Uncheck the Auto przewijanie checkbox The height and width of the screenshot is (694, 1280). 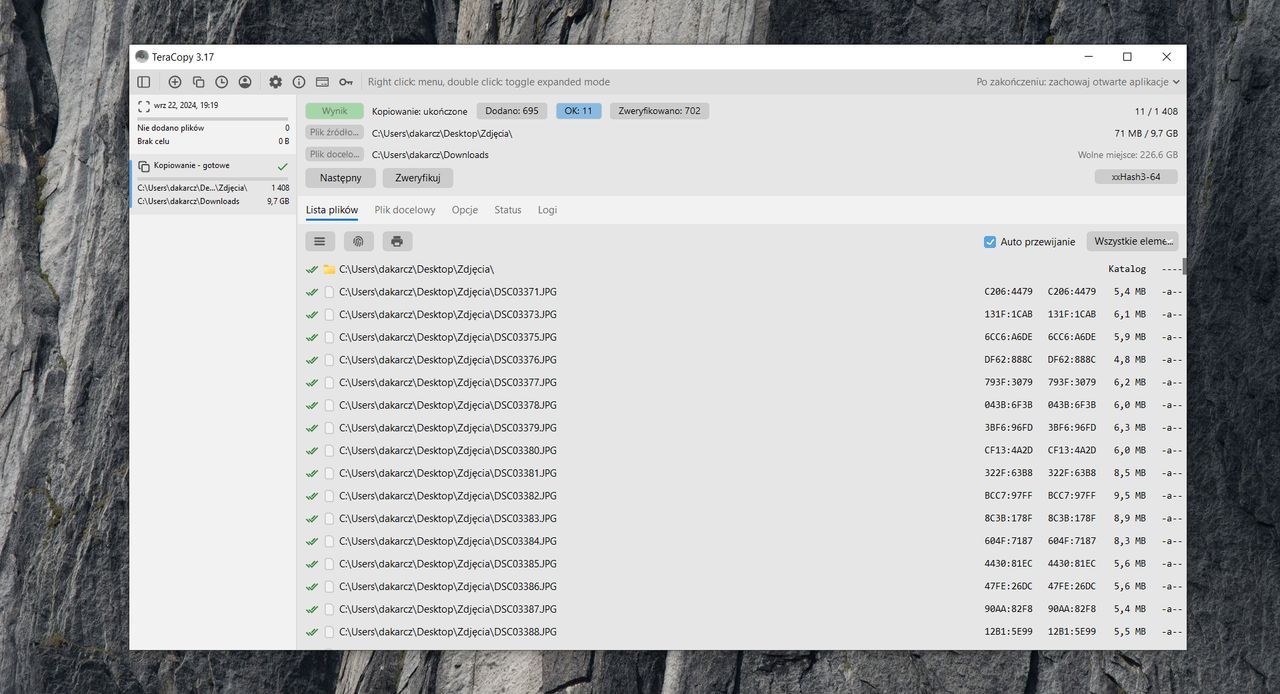pos(990,242)
